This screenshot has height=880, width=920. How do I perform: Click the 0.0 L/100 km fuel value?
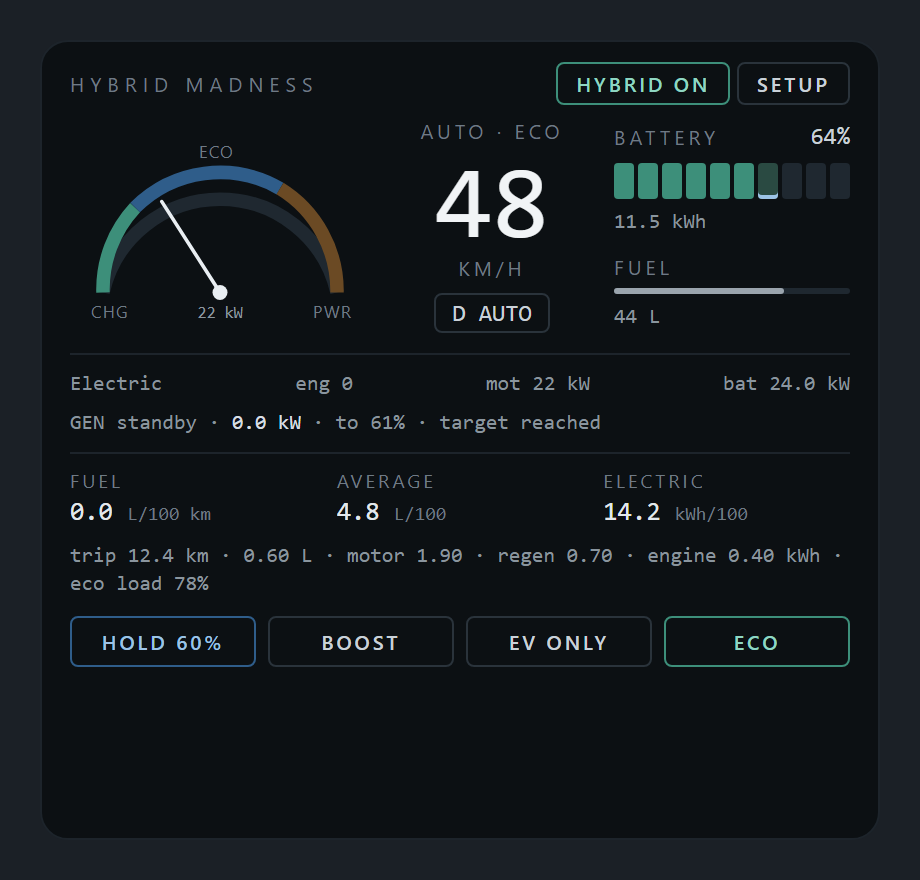coord(140,512)
